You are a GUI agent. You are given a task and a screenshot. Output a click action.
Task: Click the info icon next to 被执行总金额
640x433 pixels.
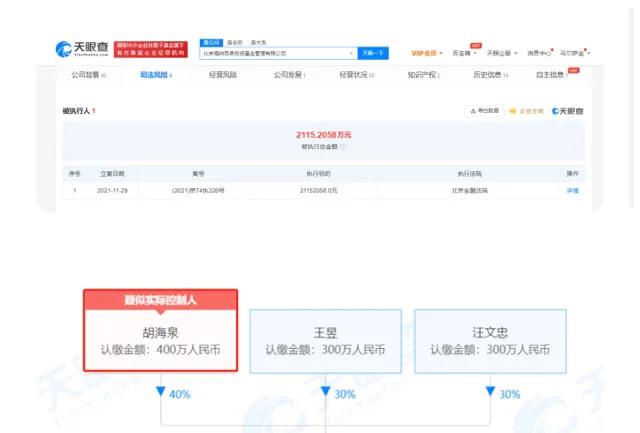343,147
